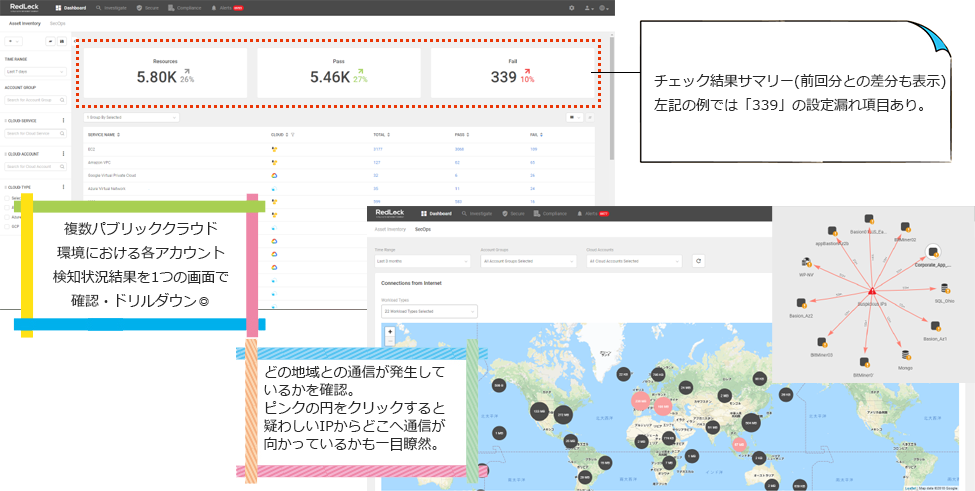The height and width of the screenshot is (491, 975).
Task: Sort table by TOTAL column
Action: click(382, 134)
